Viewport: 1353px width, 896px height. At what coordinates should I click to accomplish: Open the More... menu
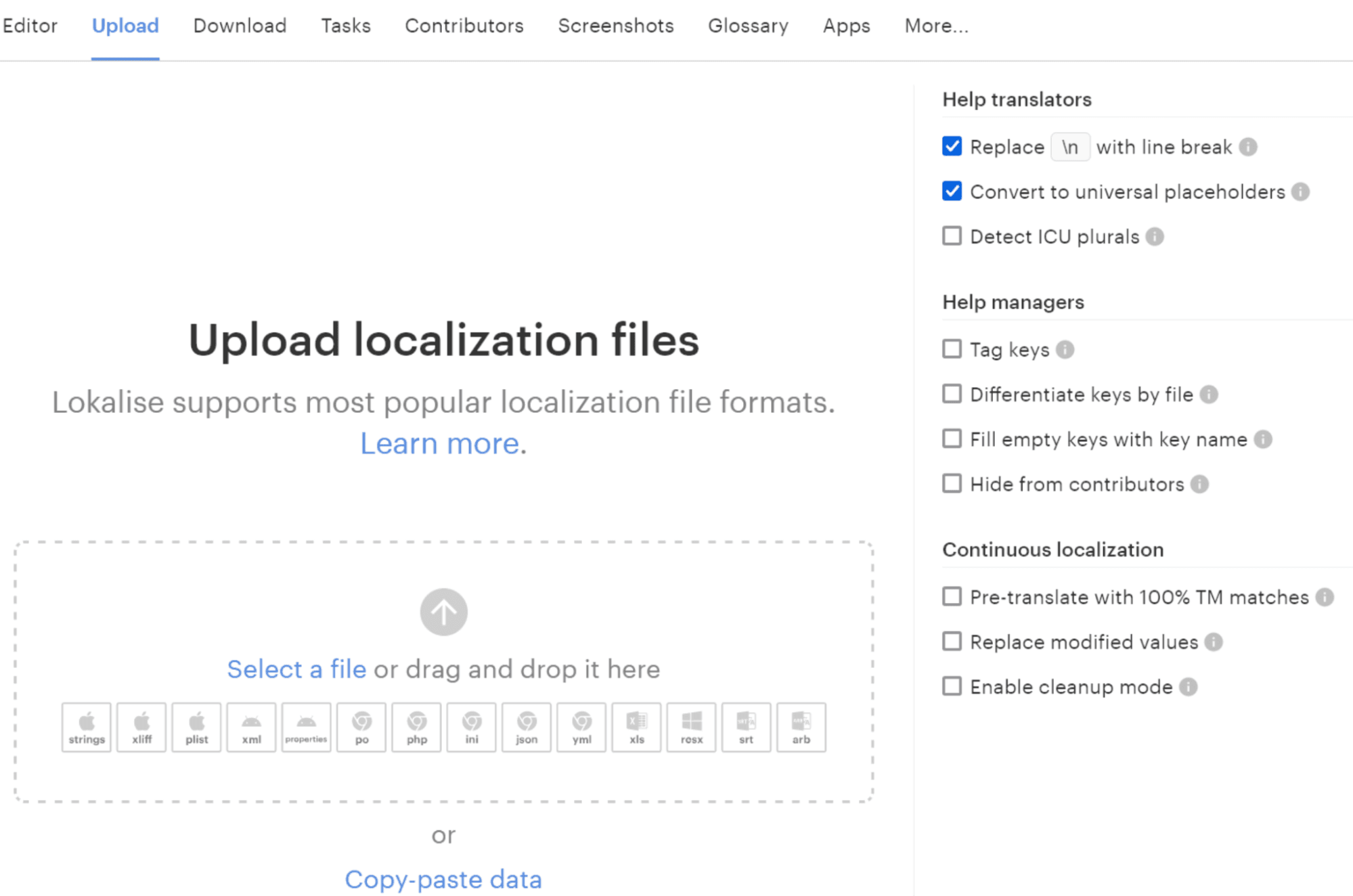coord(936,26)
